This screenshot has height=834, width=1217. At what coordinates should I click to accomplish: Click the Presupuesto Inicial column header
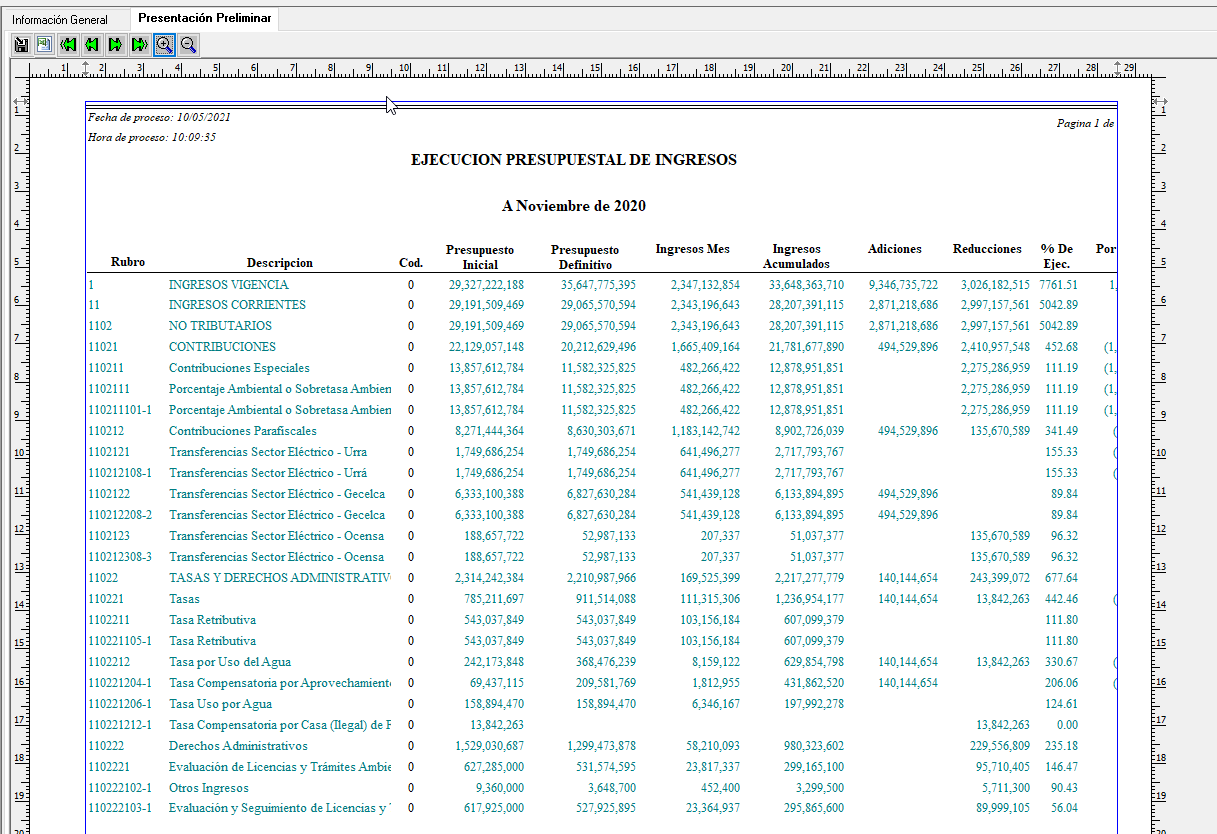click(480, 257)
